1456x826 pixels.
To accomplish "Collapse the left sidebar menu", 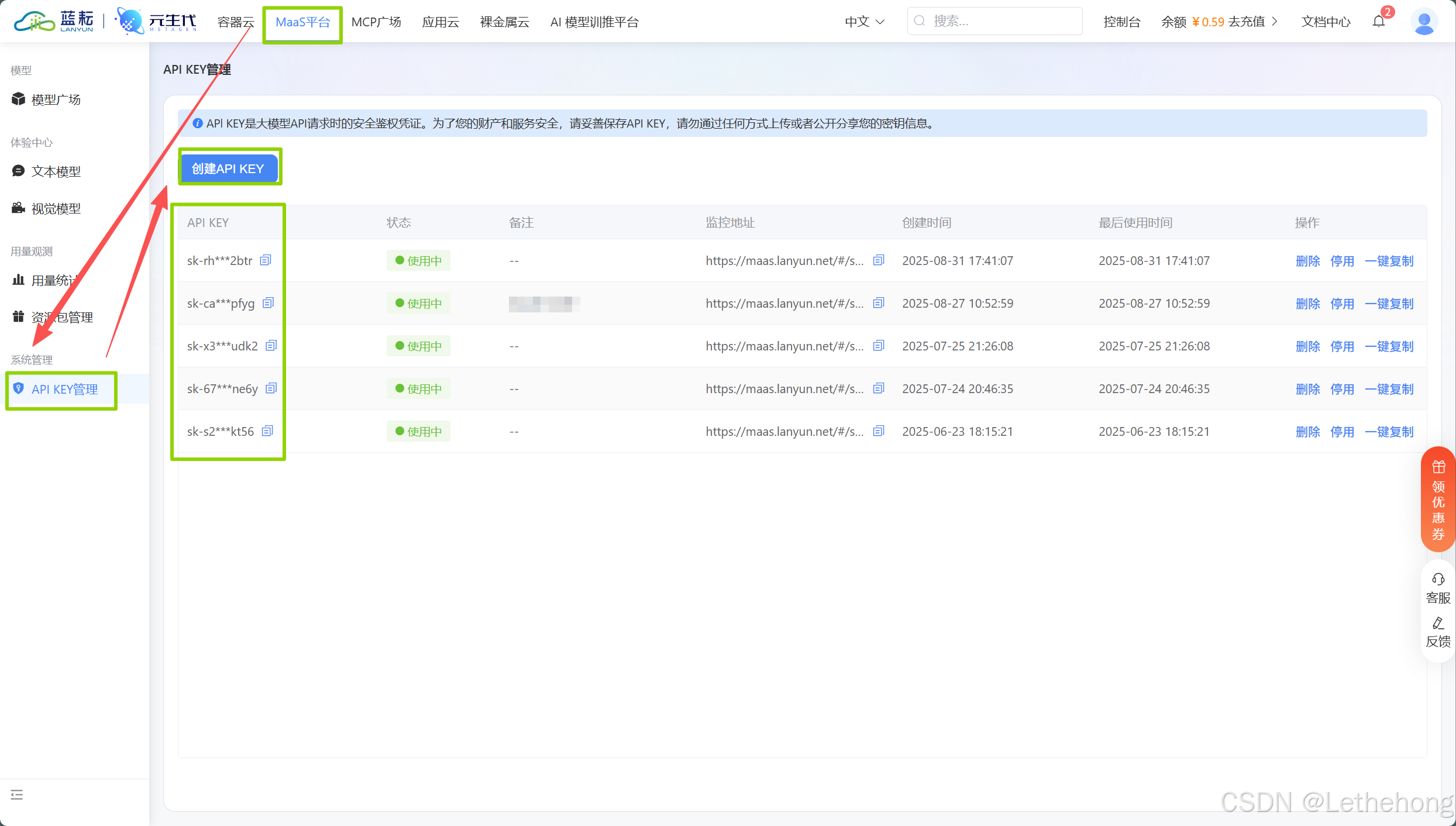I will (17, 794).
